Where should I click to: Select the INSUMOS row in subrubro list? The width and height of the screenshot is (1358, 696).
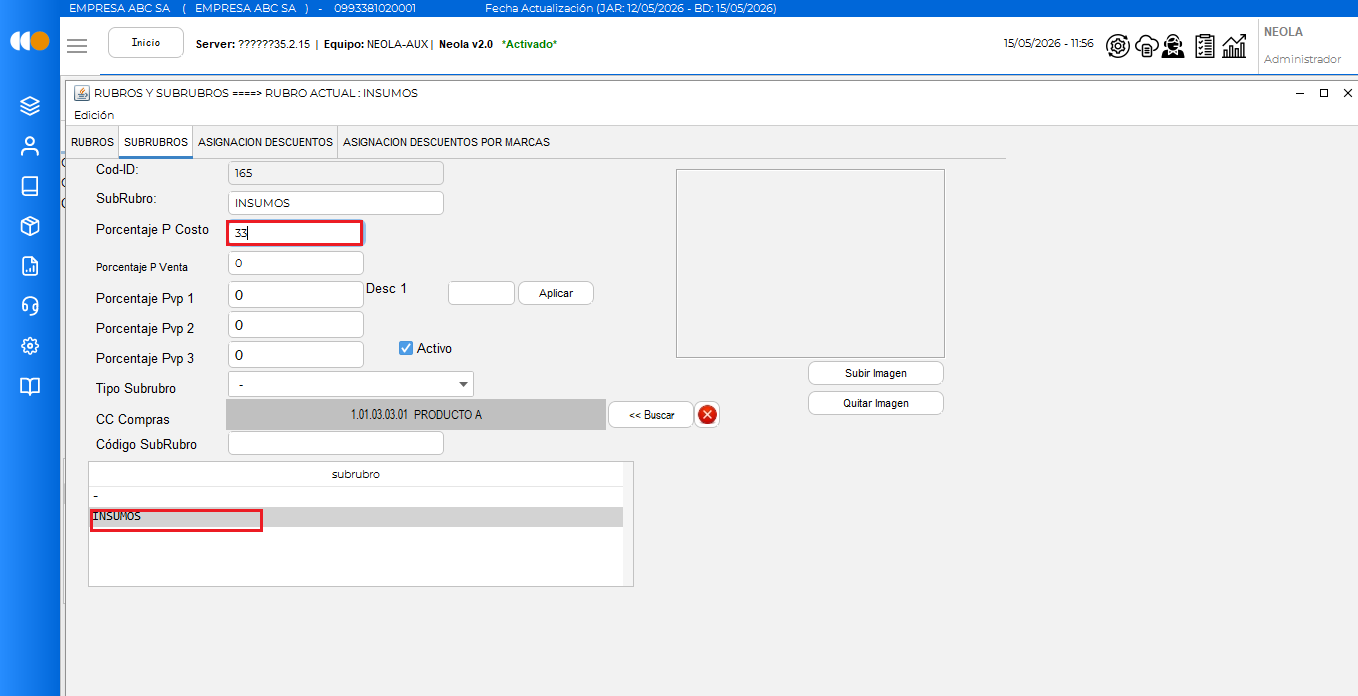point(356,517)
